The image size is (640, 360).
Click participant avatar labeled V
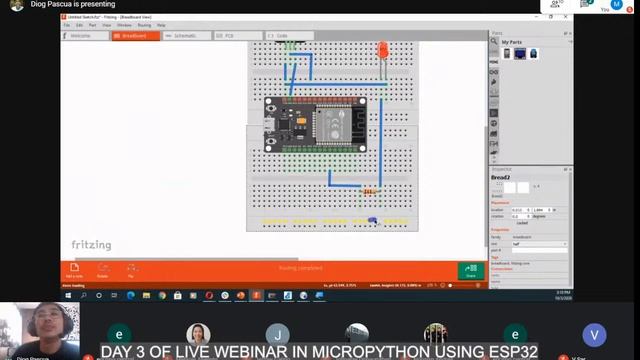point(594,335)
